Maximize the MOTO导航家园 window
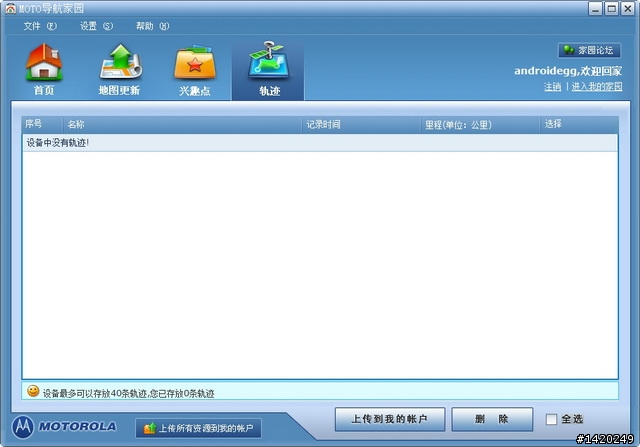Viewport: 640px width, 447px height. (x=611, y=9)
